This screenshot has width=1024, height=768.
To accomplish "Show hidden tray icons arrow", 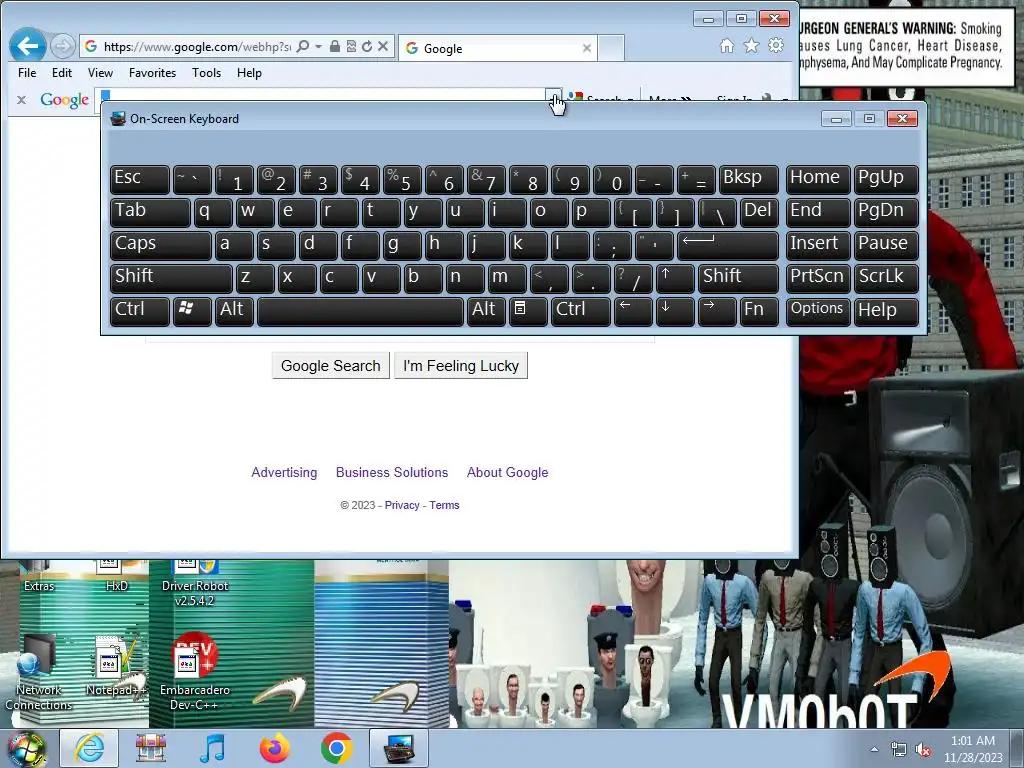I will pyautogui.click(x=874, y=749).
